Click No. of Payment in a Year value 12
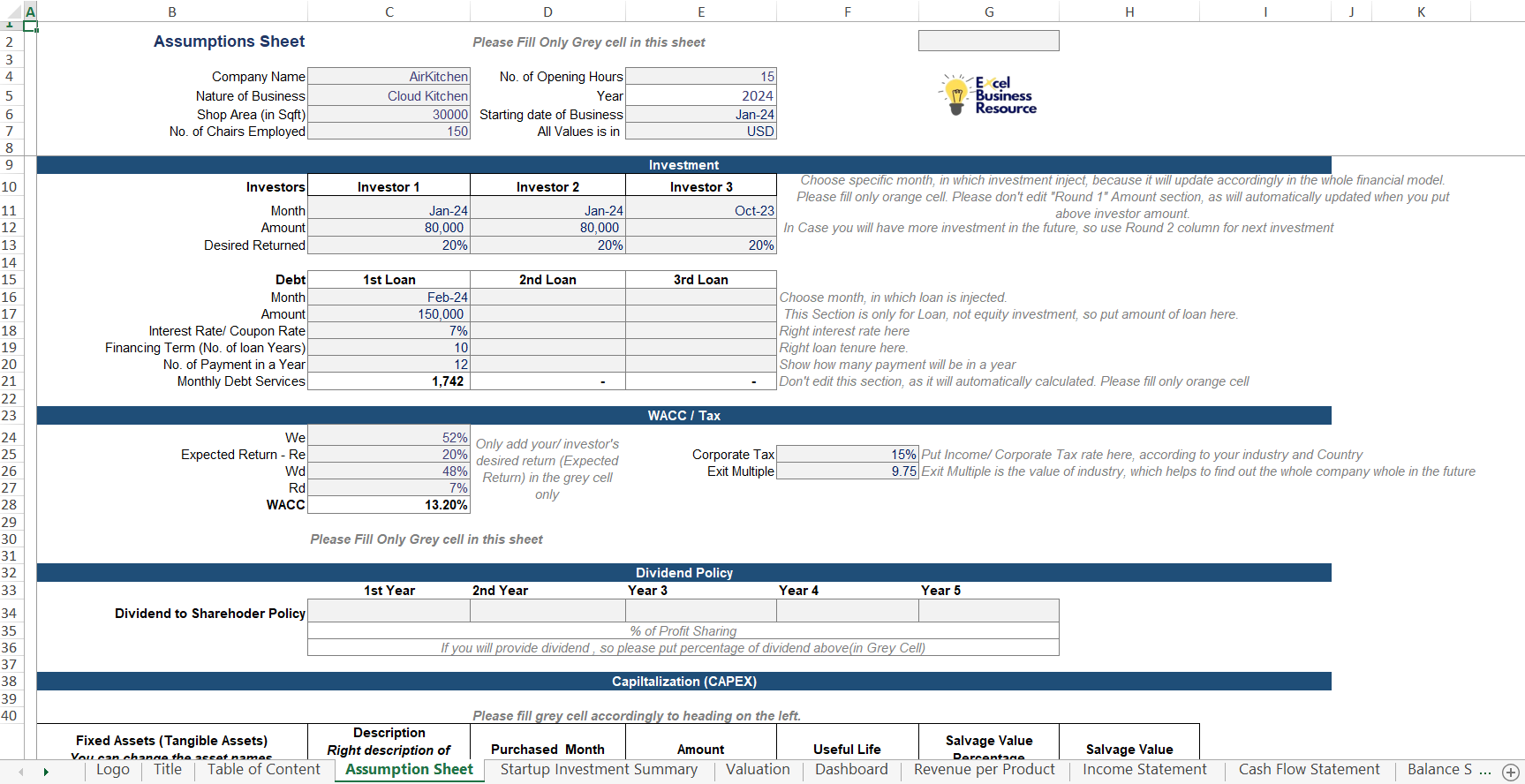The height and width of the screenshot is (784, 1525). click(x=389, y=365)
